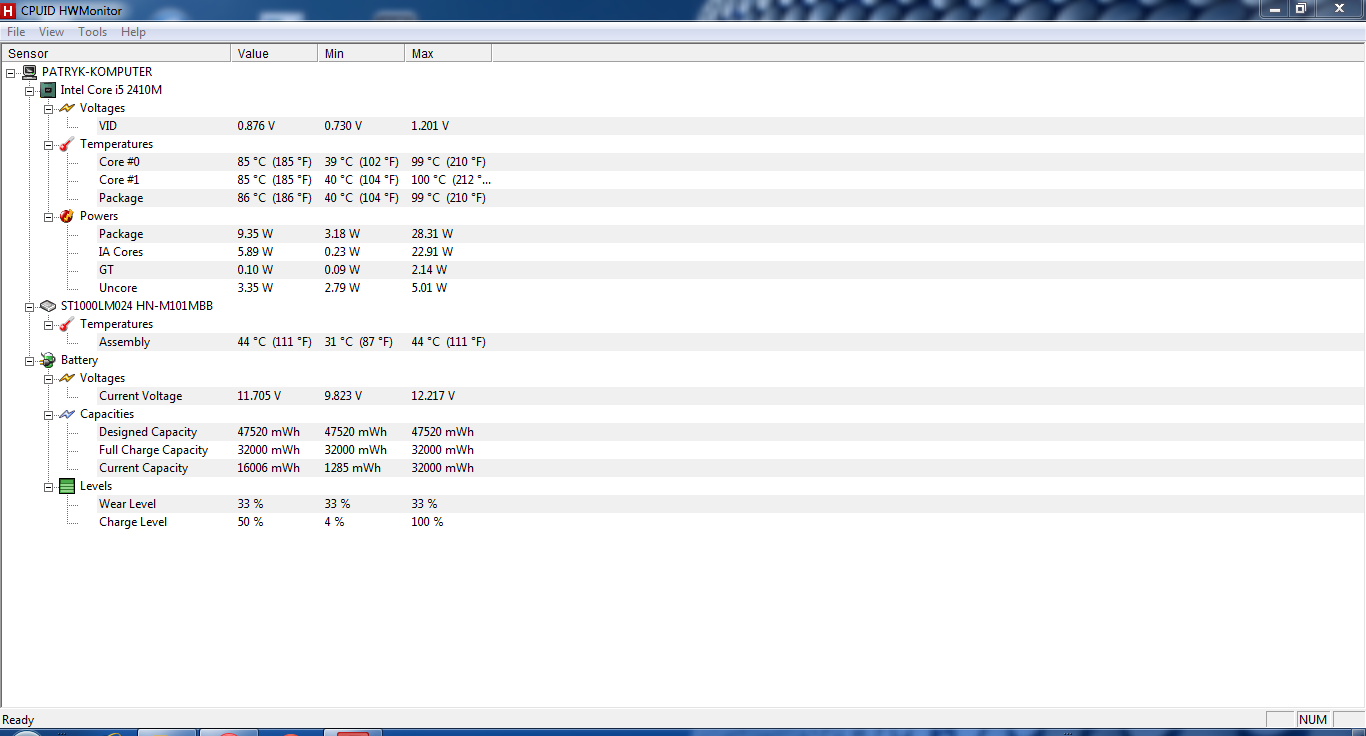Collapse the ST1000LM024 HN-M101MBB drive node

pos(30,306)
